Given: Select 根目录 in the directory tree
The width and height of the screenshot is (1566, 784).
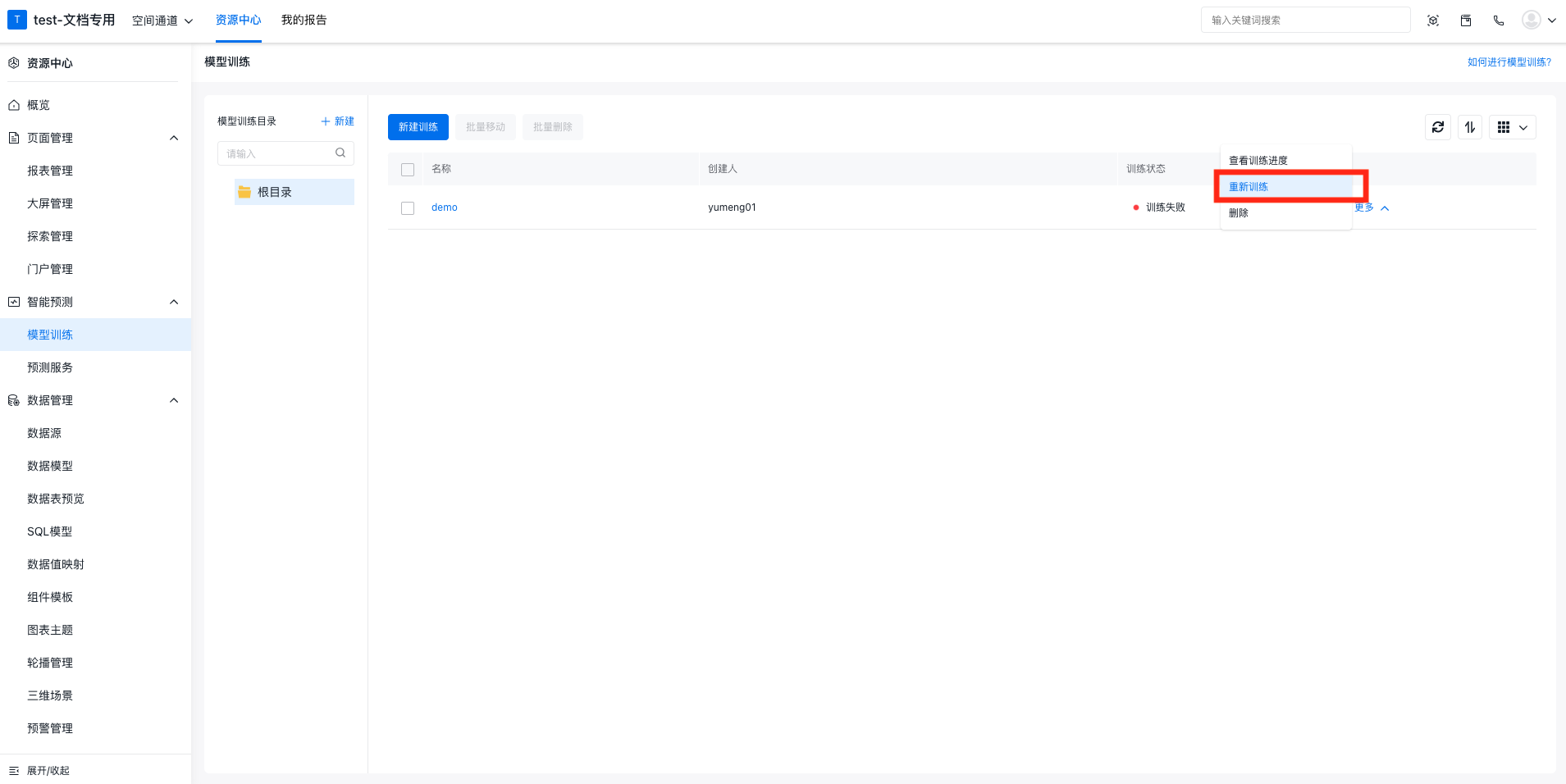Looking at the screenshot, I should click(x=294, y=192).
